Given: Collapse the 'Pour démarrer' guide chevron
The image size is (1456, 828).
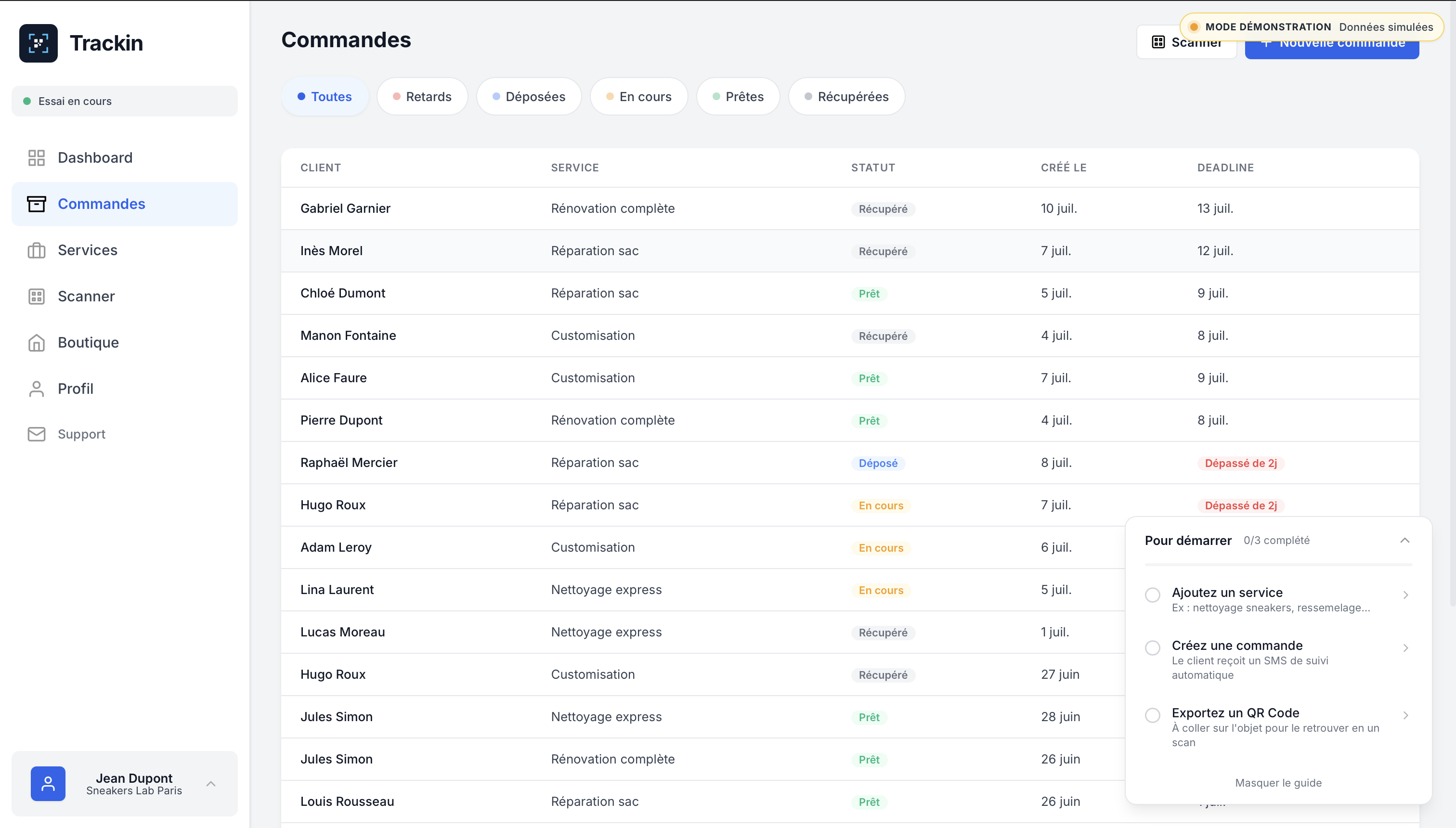Looking at the screenshot, I should tap(1405, 540).
